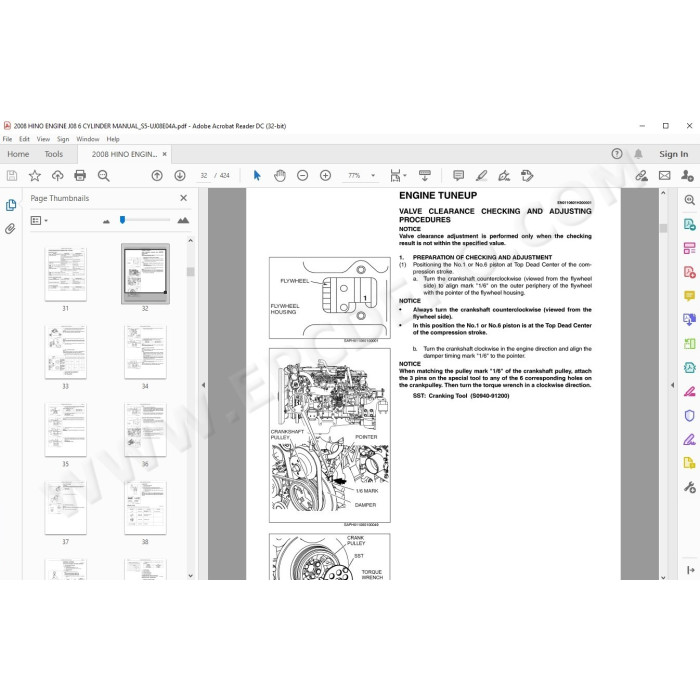Click the thumbnails panel scroll down arrow
This screenshot has width=700, height=700.
tap(191, 575)
